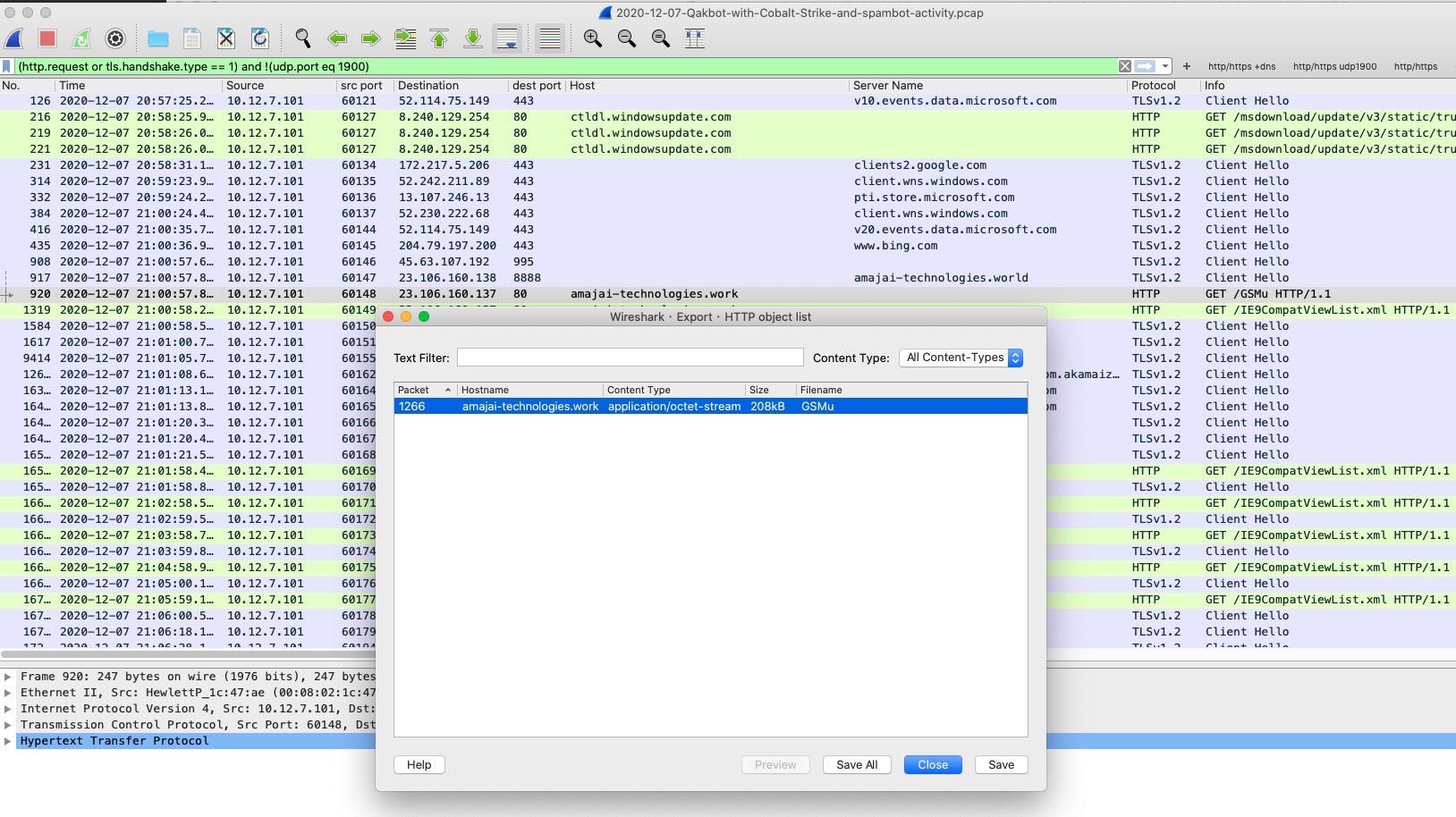Sort by the Time column header

(139, 86)
